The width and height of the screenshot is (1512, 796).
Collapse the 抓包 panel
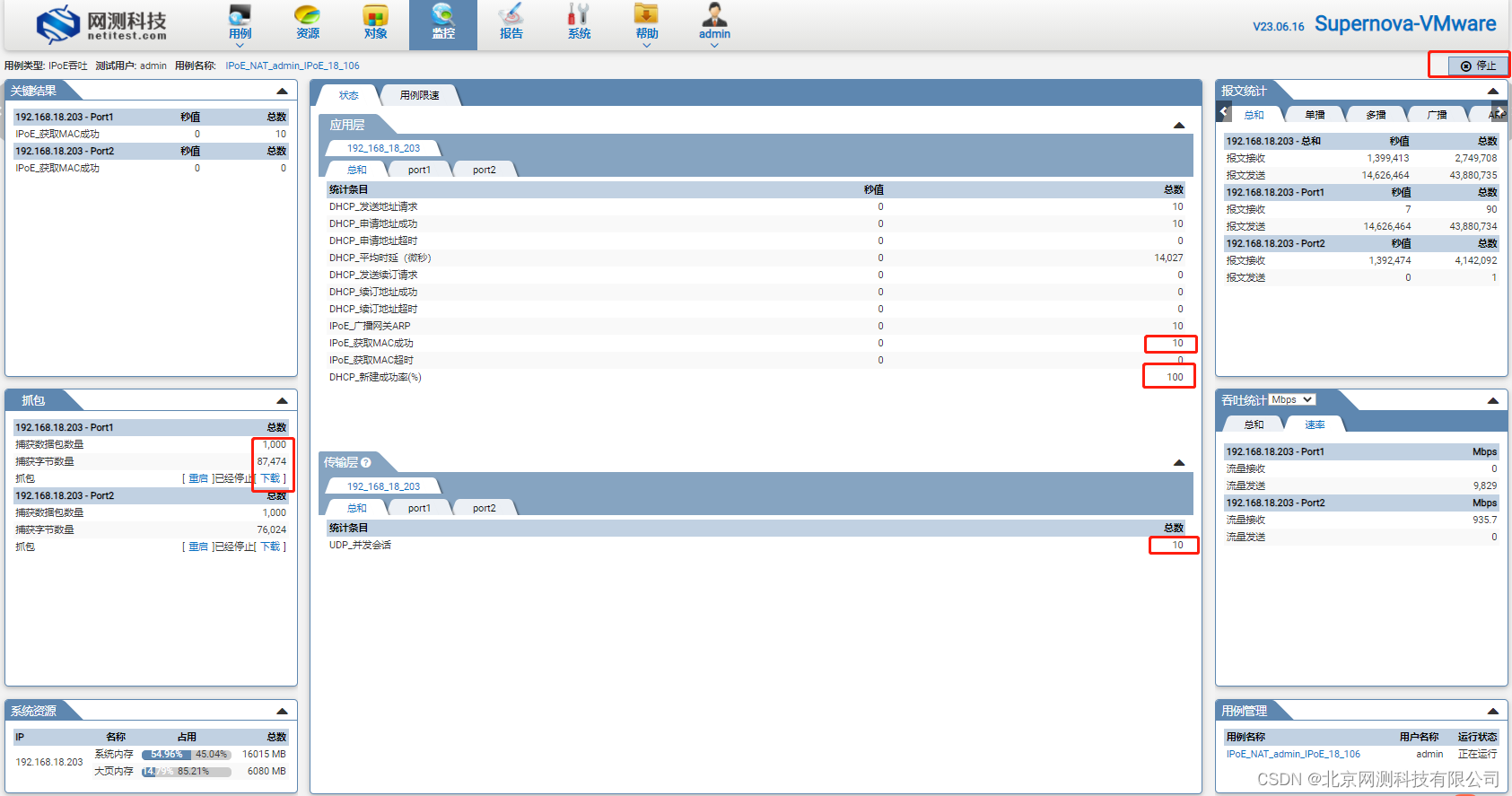[283, 400]
